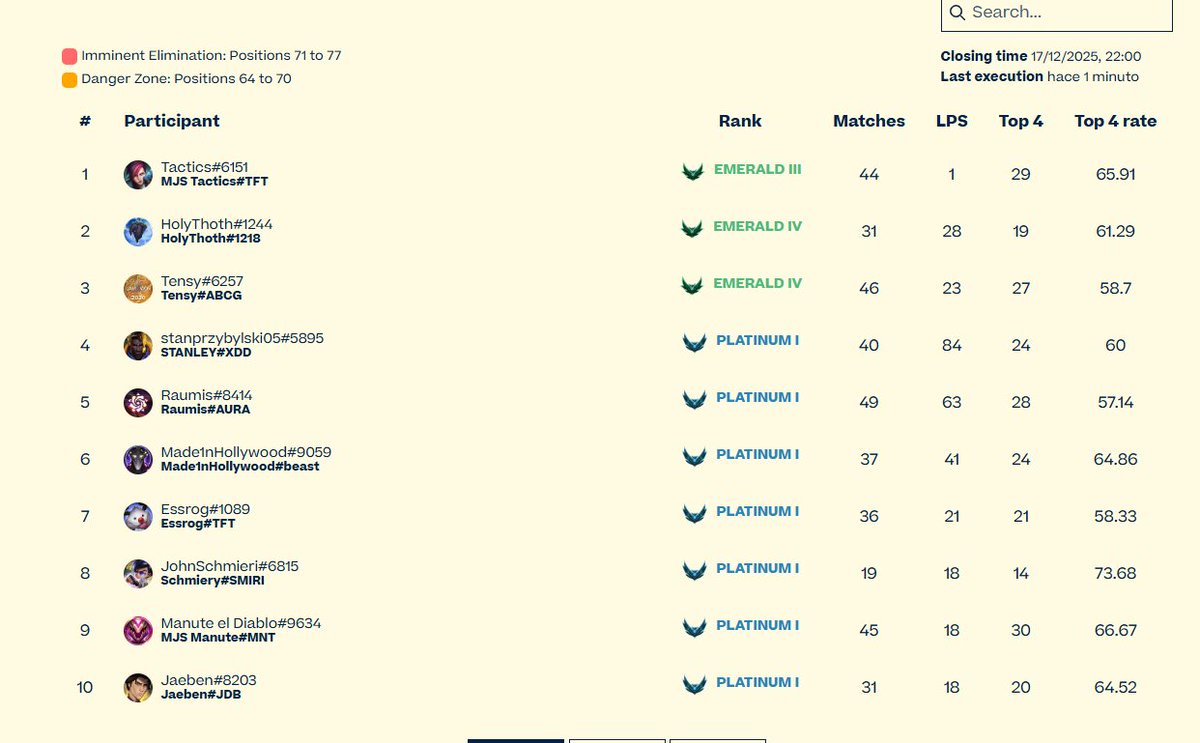Screen dimensions: 1200x743
Task: Click Platinum I emblem in Jaeben row
Action: pos(695,685)
